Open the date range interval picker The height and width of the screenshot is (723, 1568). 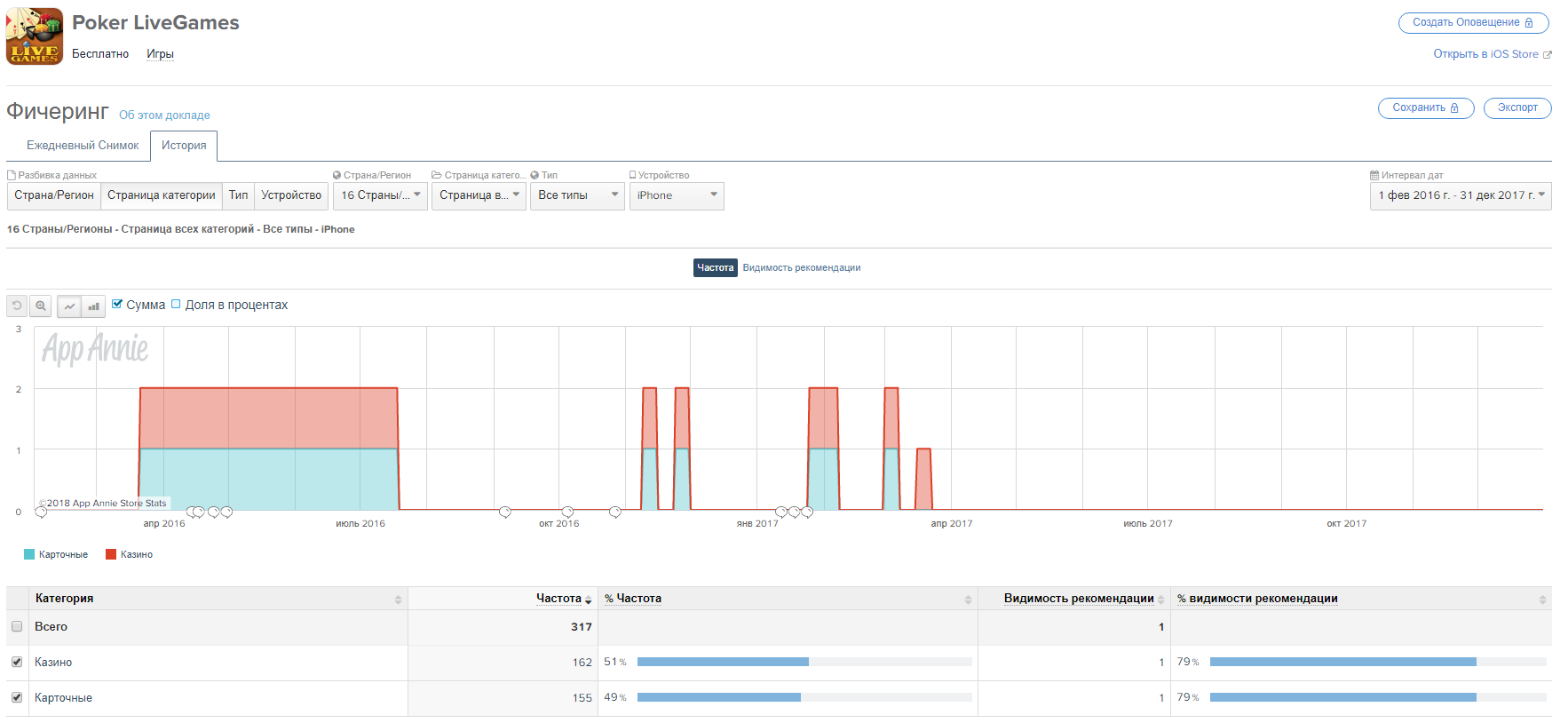pyautogui.click(x=1461, y=195)
